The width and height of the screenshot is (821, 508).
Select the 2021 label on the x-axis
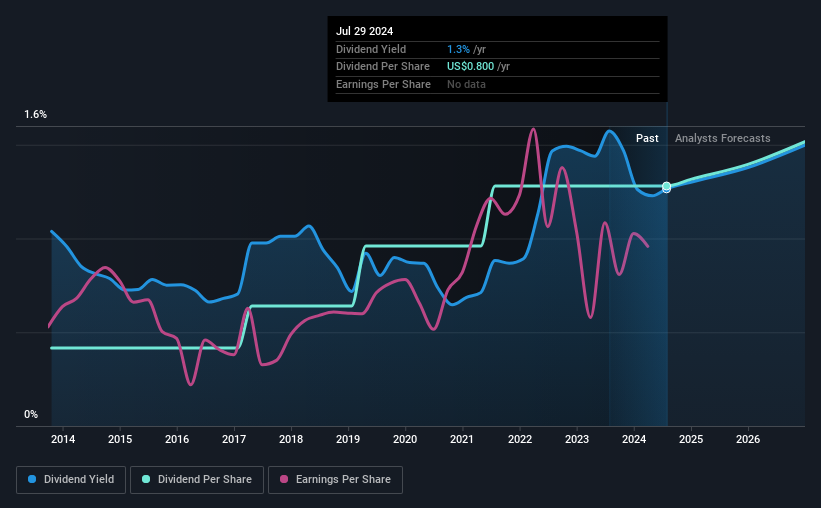tap(462, 439)
